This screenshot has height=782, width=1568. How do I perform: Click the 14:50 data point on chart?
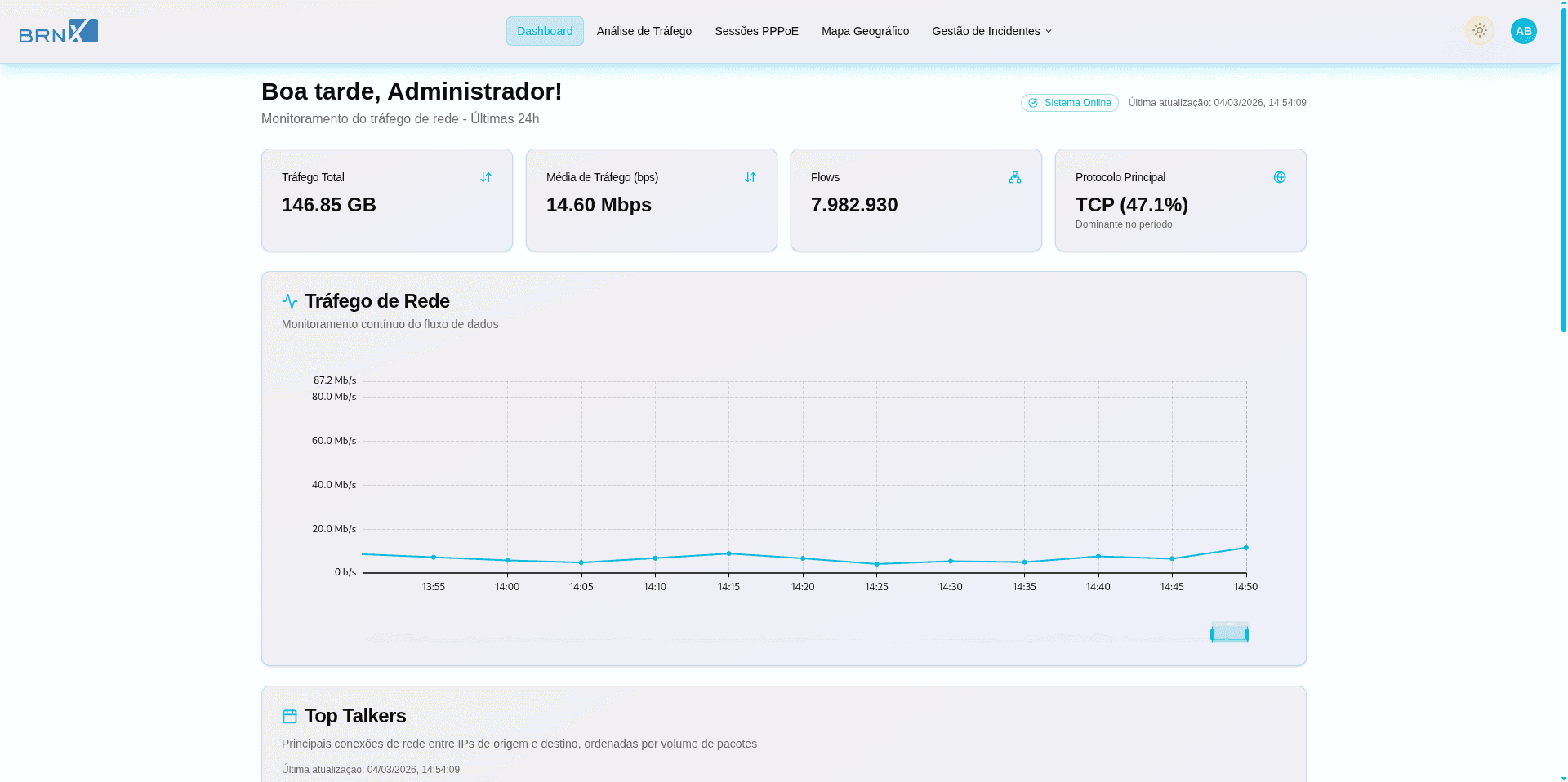[x=1245, y=548]
